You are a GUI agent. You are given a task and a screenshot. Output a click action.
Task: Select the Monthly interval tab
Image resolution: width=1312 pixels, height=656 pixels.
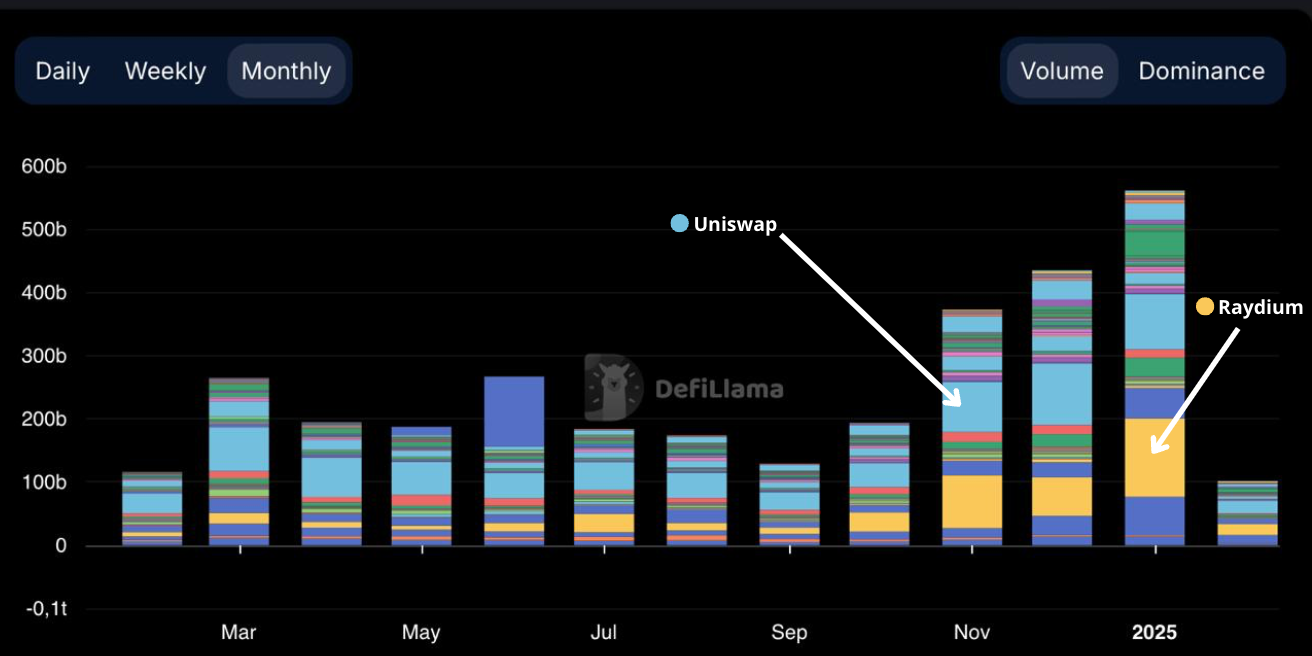coord(286,71)
